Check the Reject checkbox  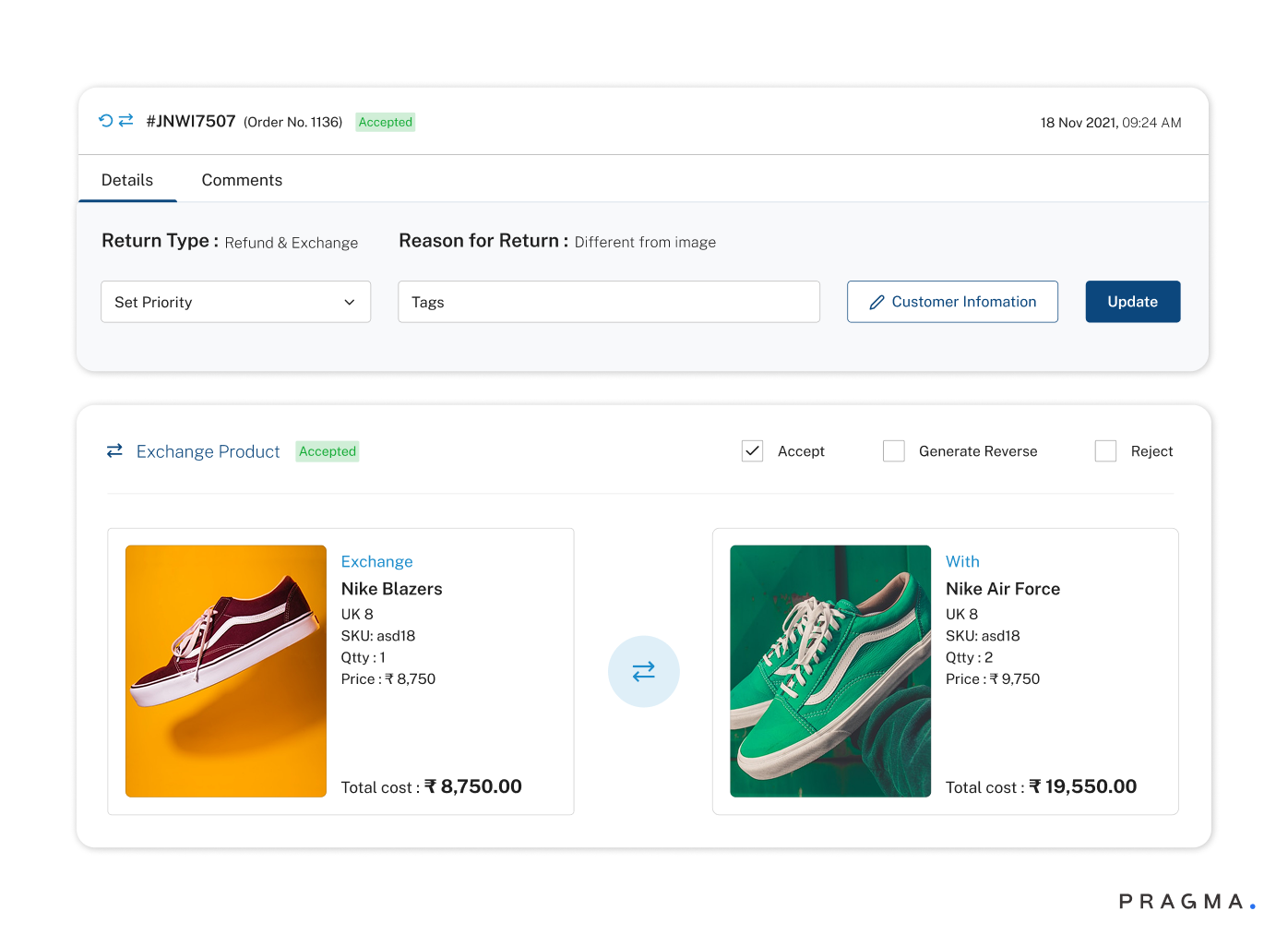1105,450
